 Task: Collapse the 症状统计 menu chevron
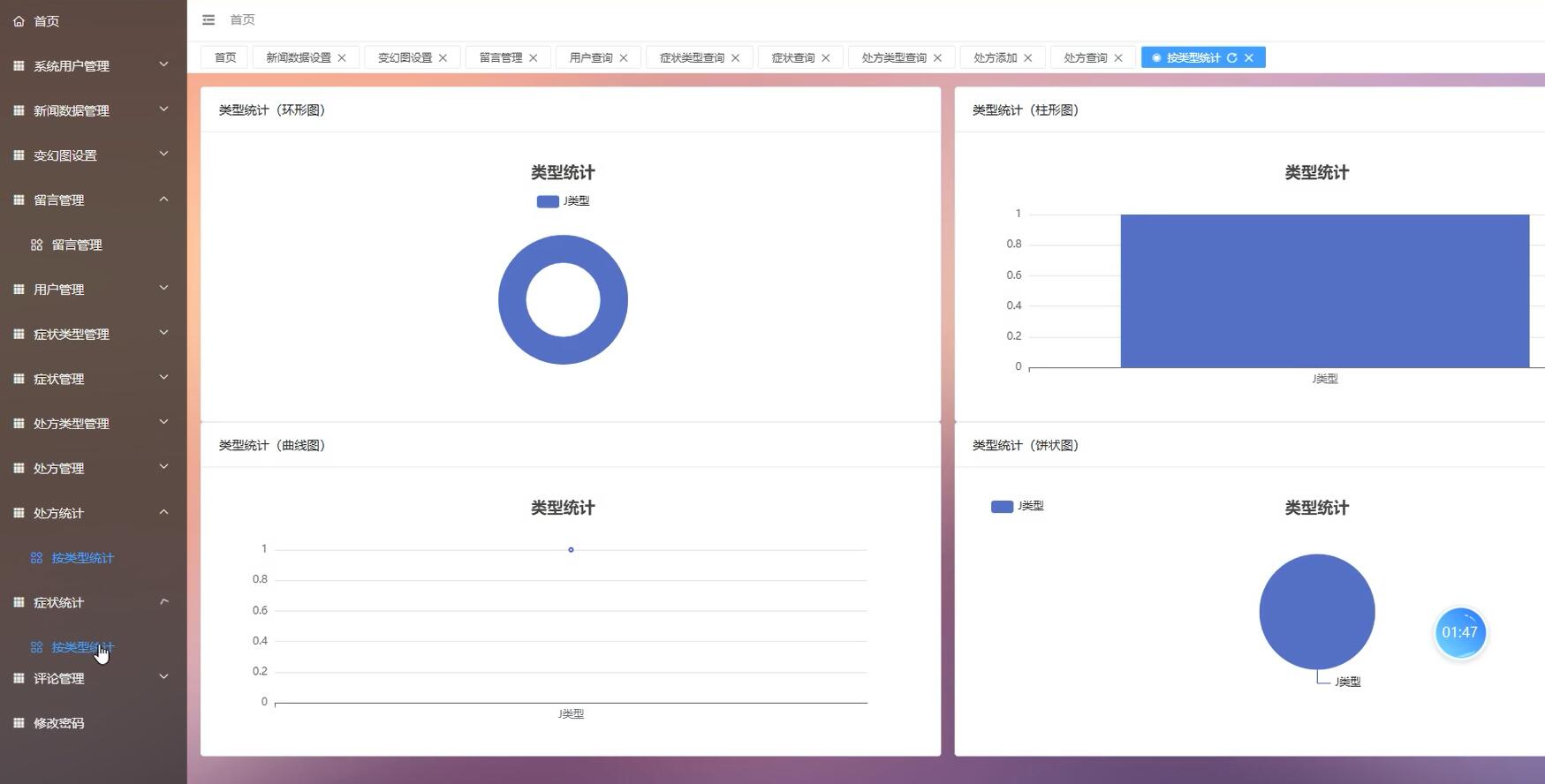pos(163,601)
